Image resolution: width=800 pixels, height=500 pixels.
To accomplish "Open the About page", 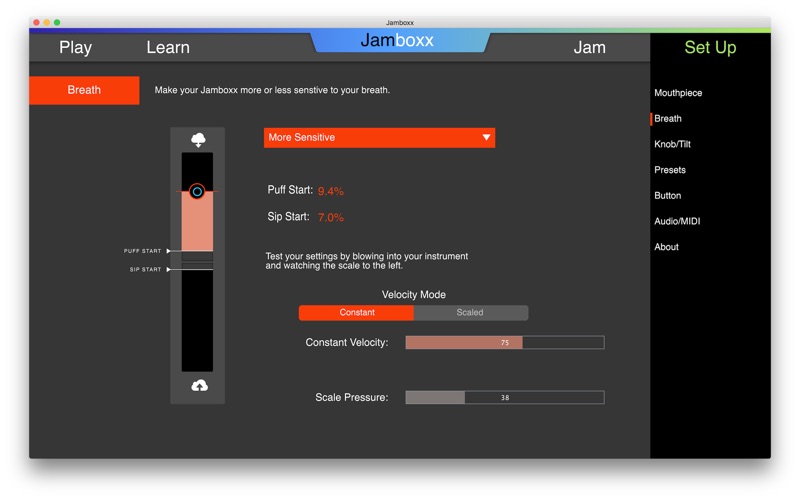I will click(x=666, y=247).
